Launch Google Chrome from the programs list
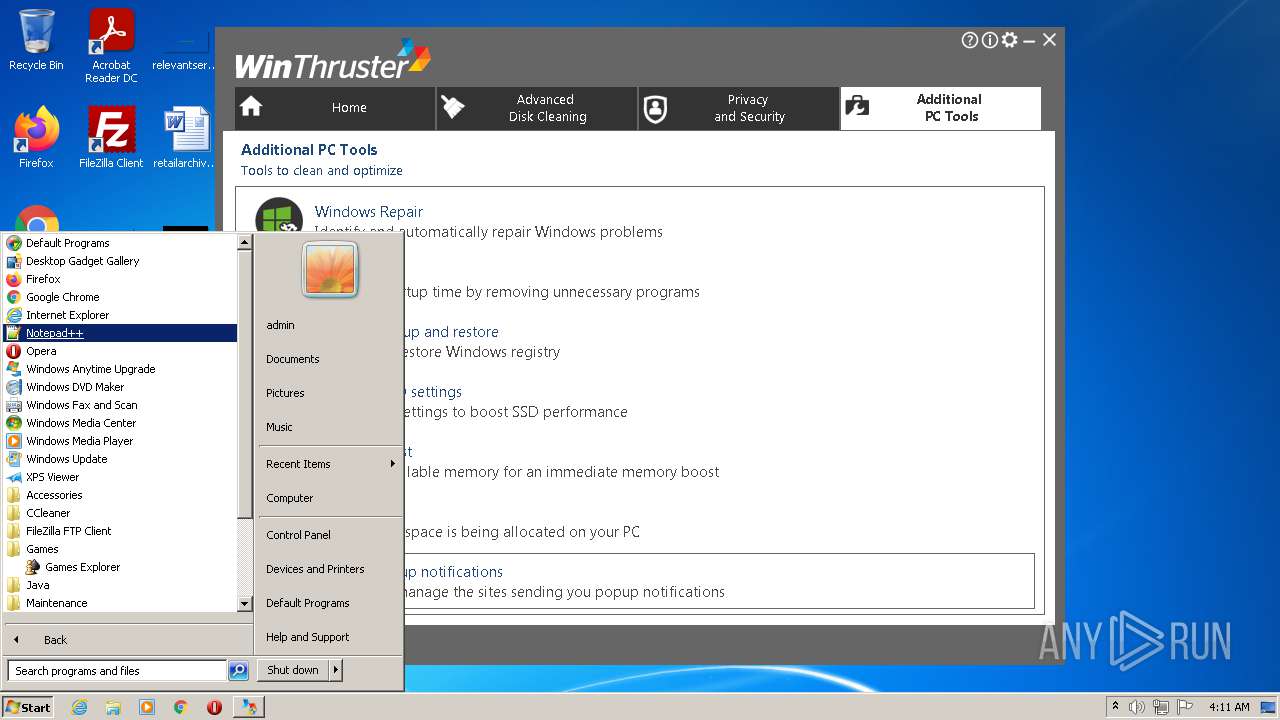 point(63,297)
